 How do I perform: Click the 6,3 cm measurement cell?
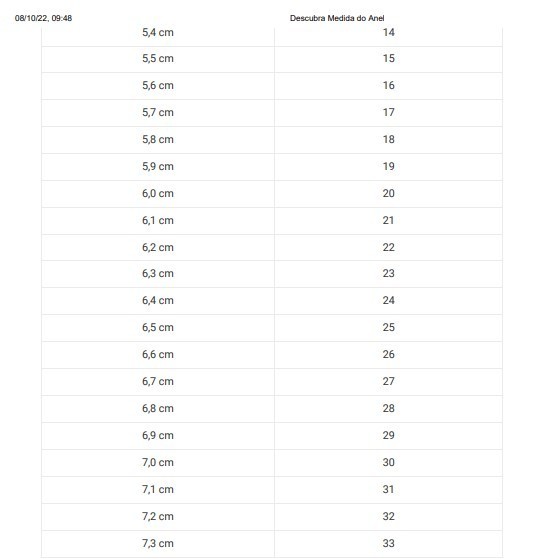click(158, 274)
